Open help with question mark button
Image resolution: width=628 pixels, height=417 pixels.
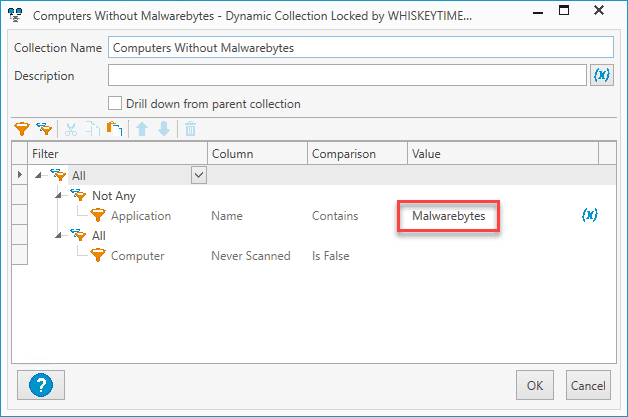[x=41, y=385]
